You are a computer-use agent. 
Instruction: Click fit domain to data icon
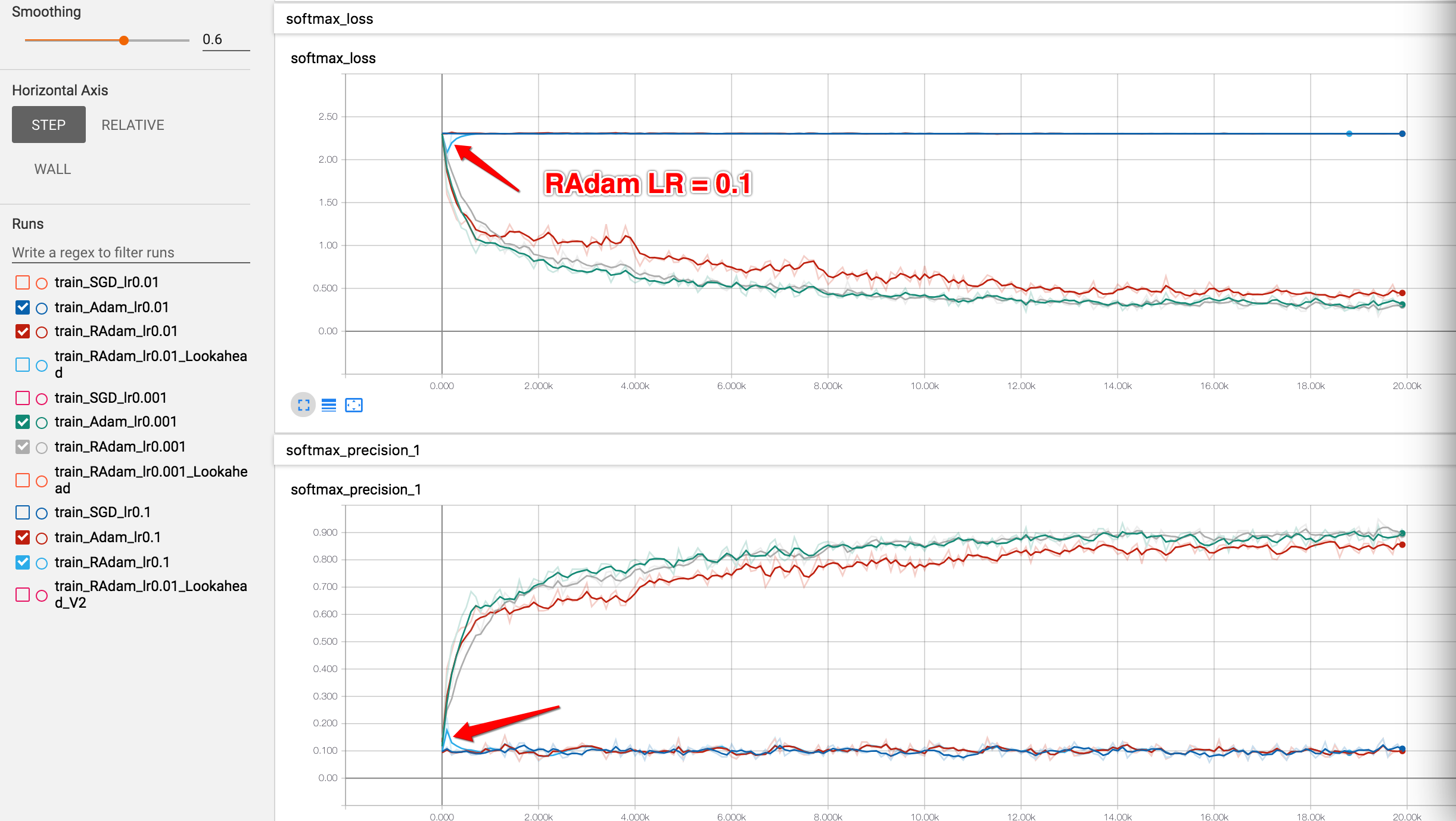[x=354, y=405]
